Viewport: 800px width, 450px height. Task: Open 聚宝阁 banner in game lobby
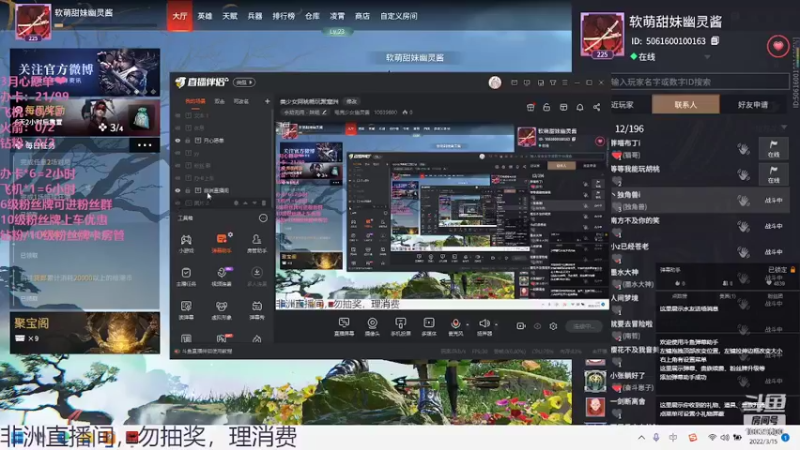click(85, 333)
